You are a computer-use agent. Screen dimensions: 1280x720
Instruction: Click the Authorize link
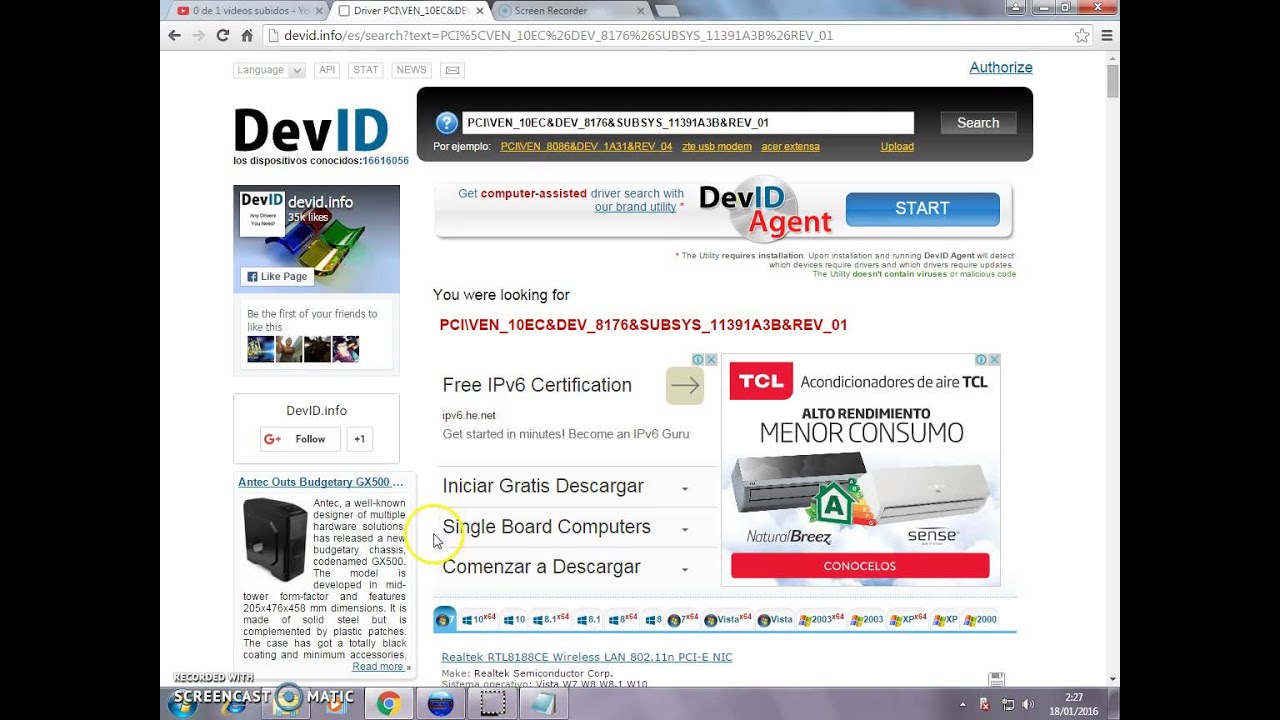pos(1001,67)
